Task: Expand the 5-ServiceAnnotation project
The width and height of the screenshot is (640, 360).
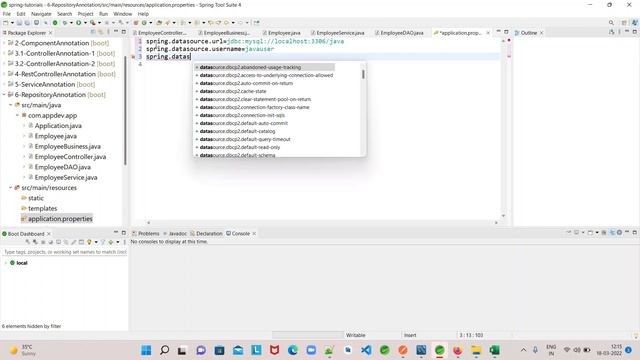Action: coord(4,84)
